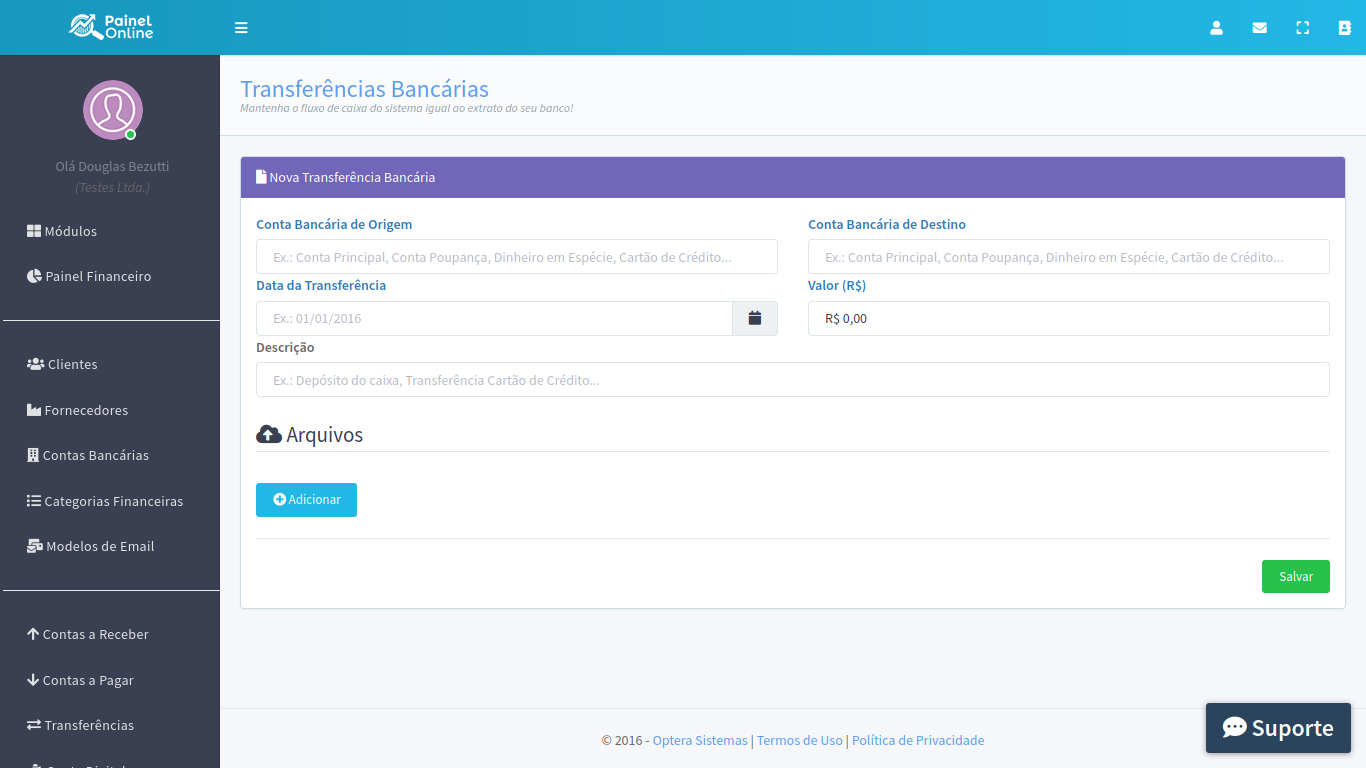The image size is (1366, 768).
Task: Select Contas Bancárias in sidebar
Action: (88, 455)
